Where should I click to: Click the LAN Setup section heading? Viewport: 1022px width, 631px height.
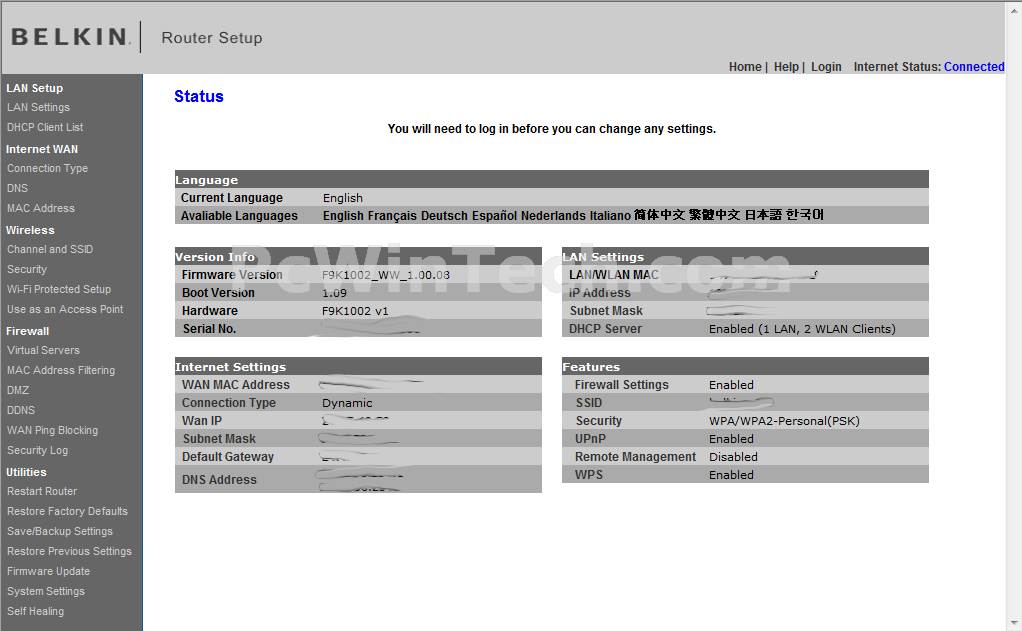[x=35, y=88]
